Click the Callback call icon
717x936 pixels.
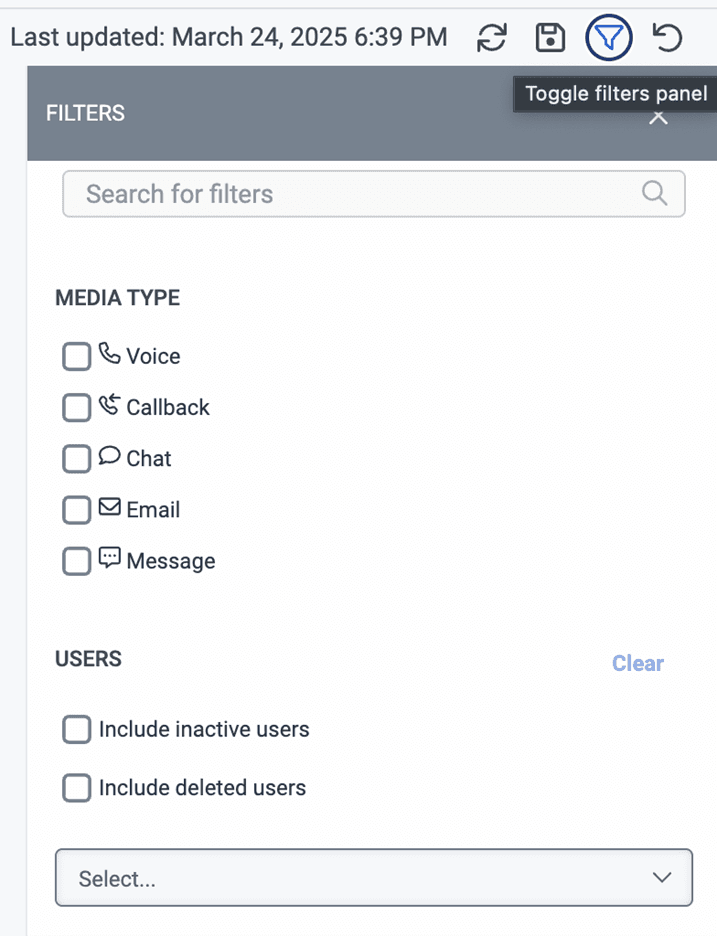108,406
